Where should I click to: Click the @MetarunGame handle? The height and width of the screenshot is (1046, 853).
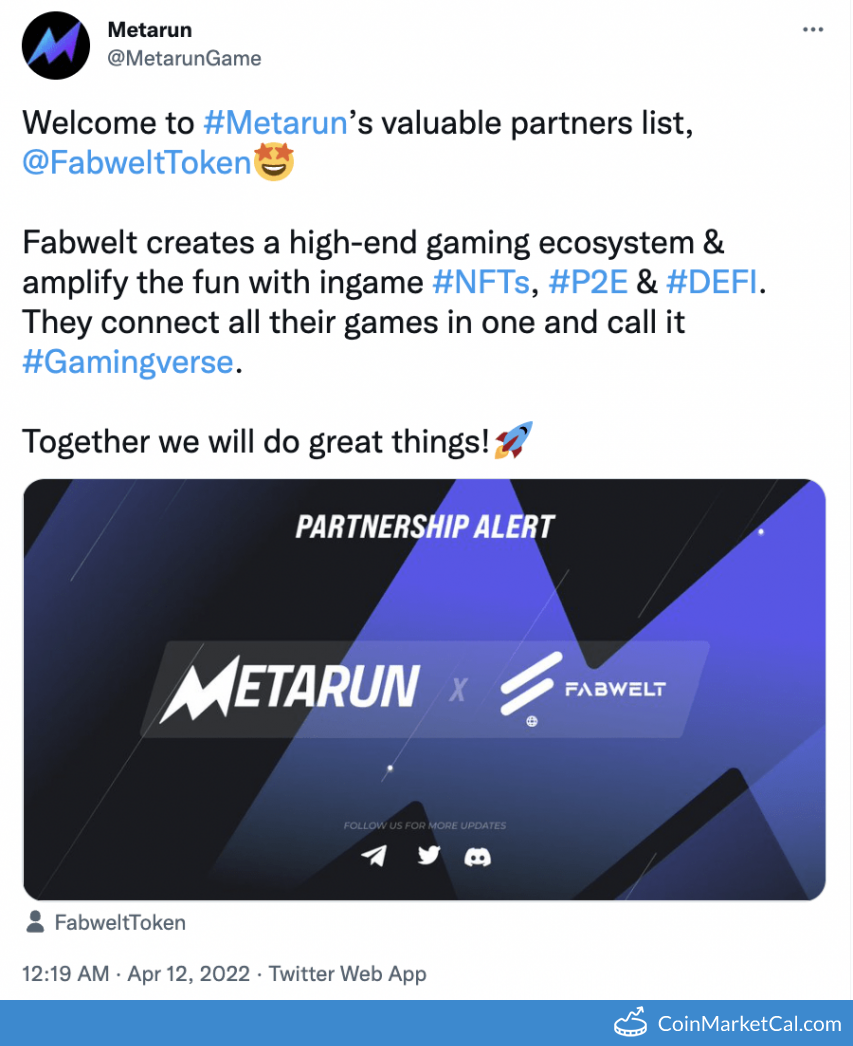tap(184, 58)
